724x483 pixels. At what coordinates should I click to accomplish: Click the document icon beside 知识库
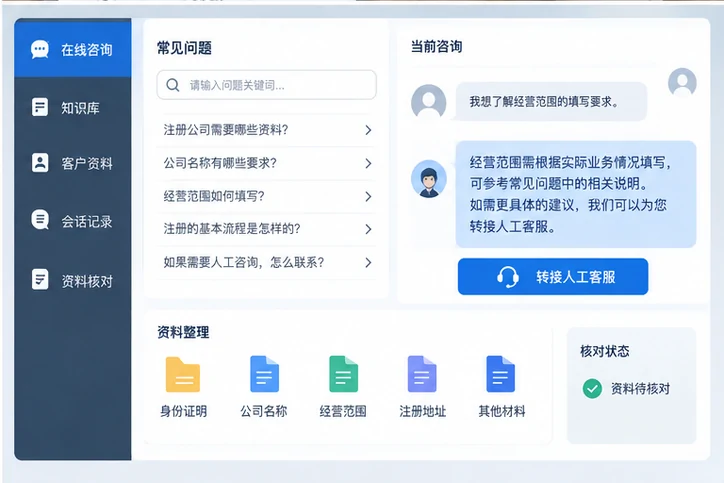pos(40,107)
